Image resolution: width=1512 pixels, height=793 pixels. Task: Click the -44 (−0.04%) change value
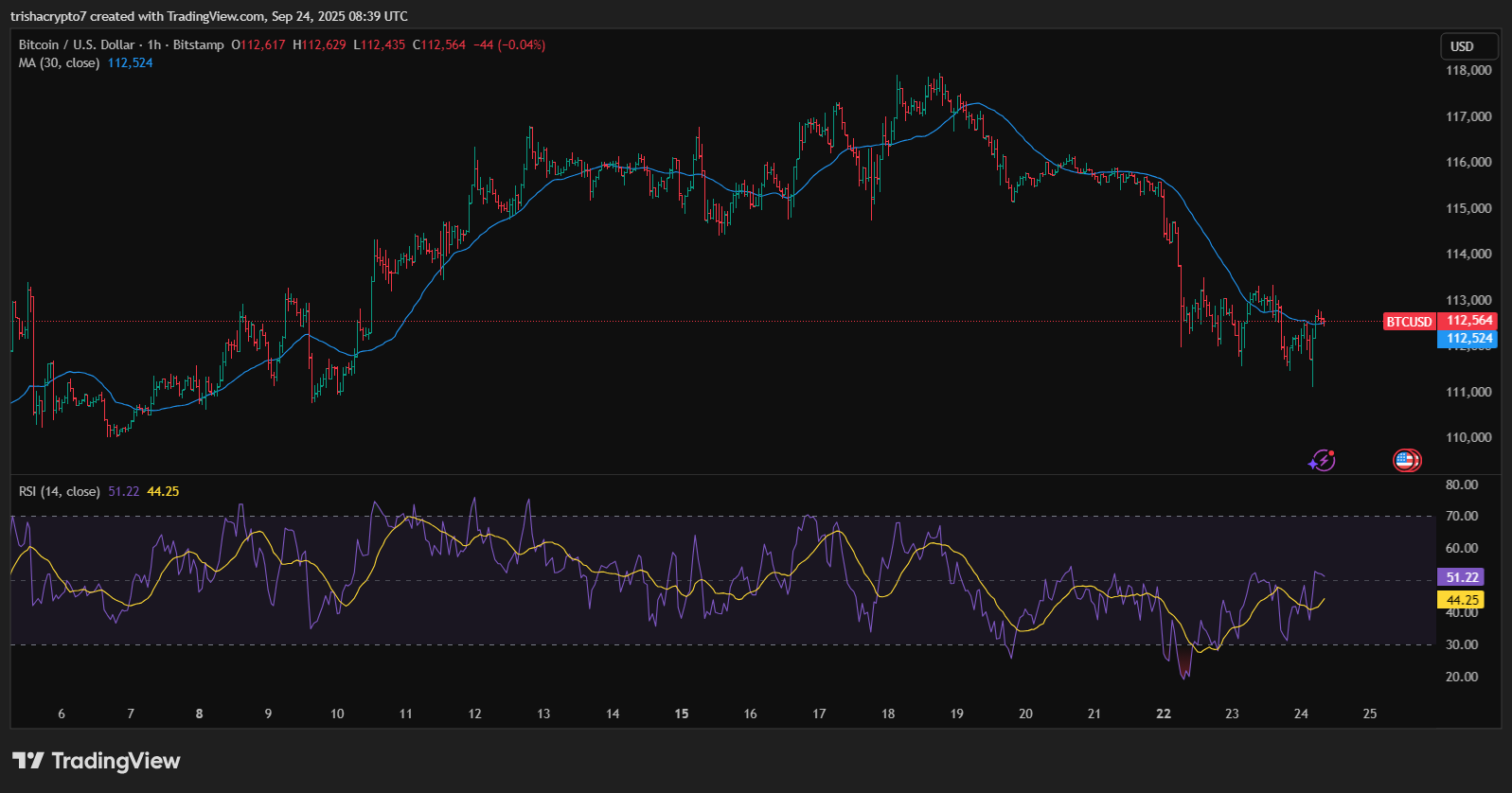pos(509,44)
